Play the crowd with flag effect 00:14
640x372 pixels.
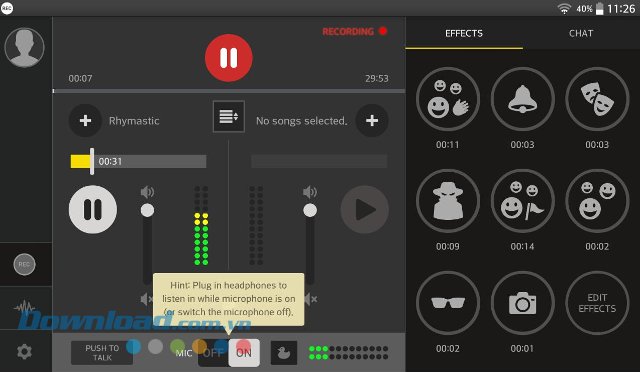522,201
